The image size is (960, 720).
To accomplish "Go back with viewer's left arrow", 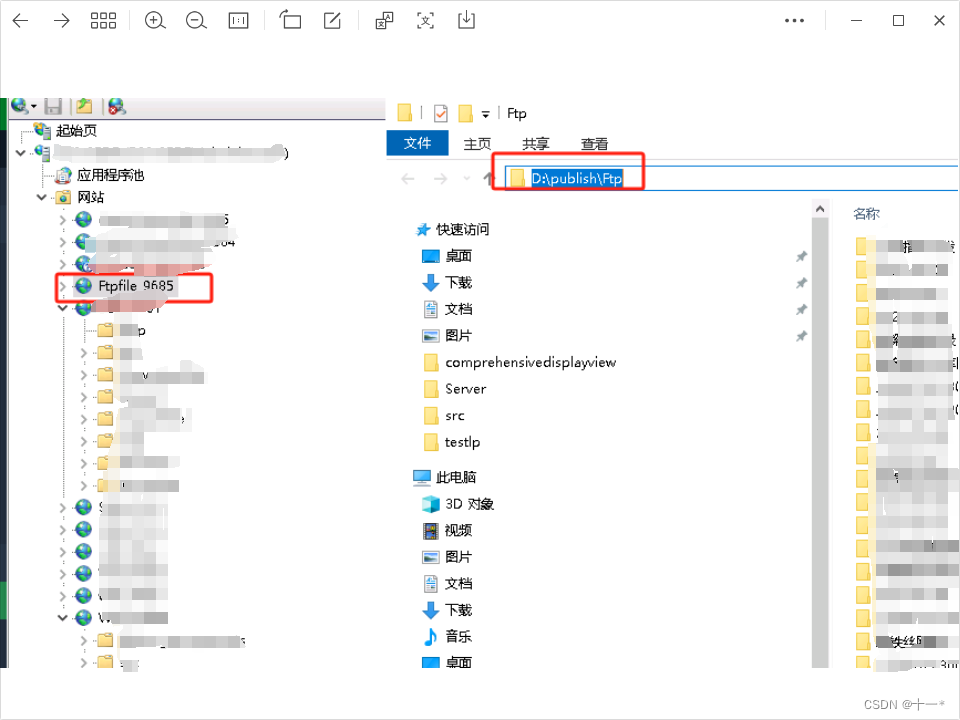I will point(21,21).
